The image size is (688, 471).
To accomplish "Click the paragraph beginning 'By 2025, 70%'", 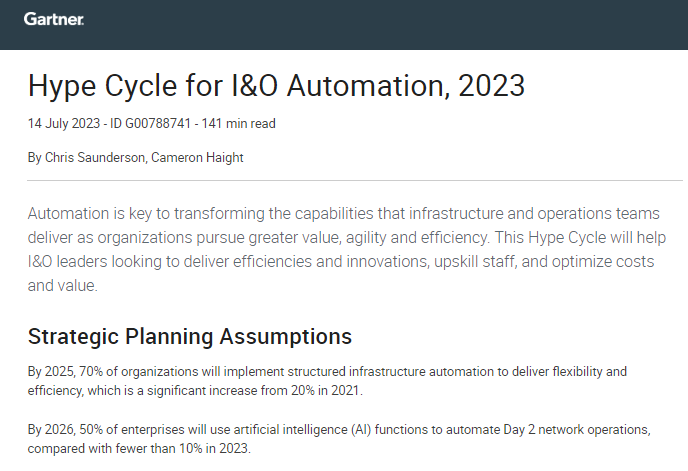I will point(327,381).
